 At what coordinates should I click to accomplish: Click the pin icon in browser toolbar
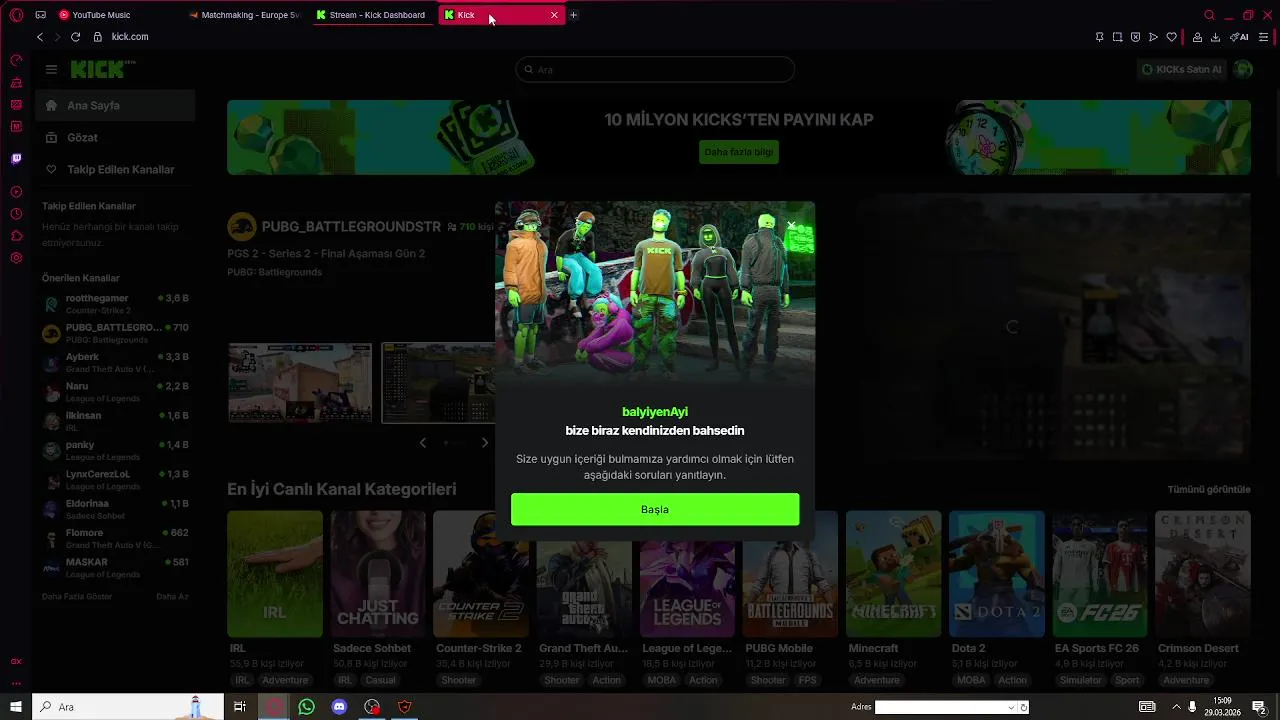(1099, 37)
